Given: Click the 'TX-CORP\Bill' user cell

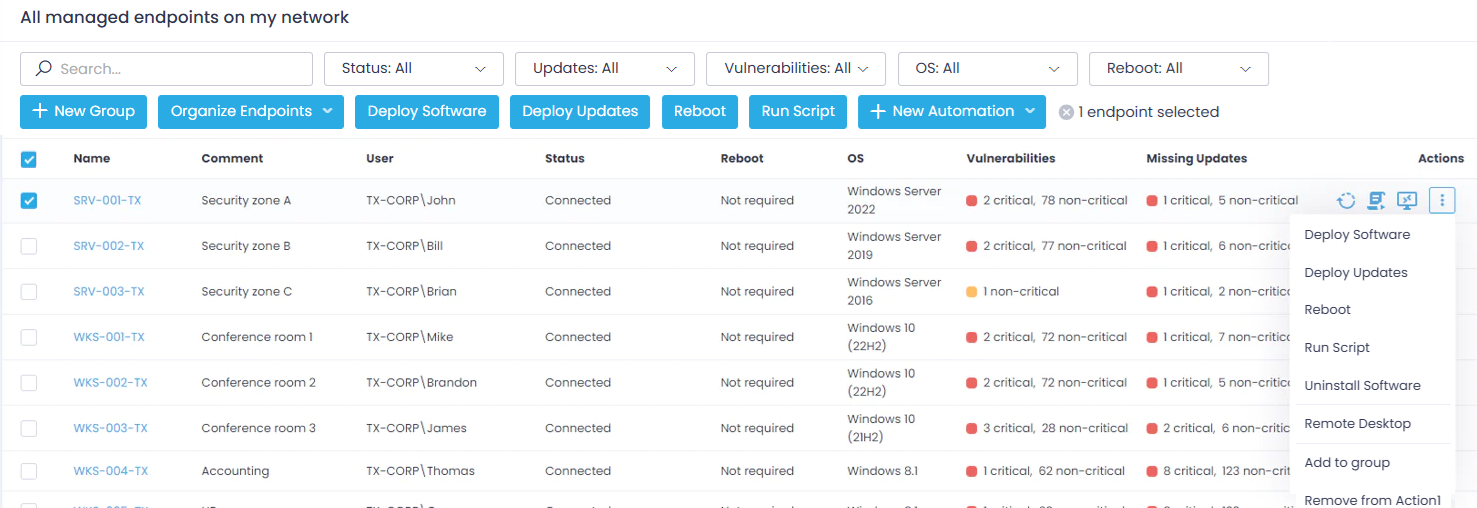Looking at the screenshot, I should 404,246.
